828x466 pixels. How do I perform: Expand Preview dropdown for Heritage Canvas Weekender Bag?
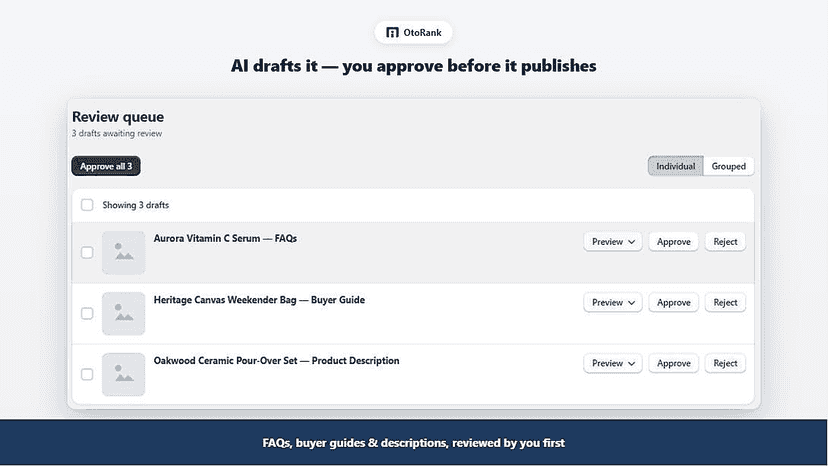(x=613, y=302)
